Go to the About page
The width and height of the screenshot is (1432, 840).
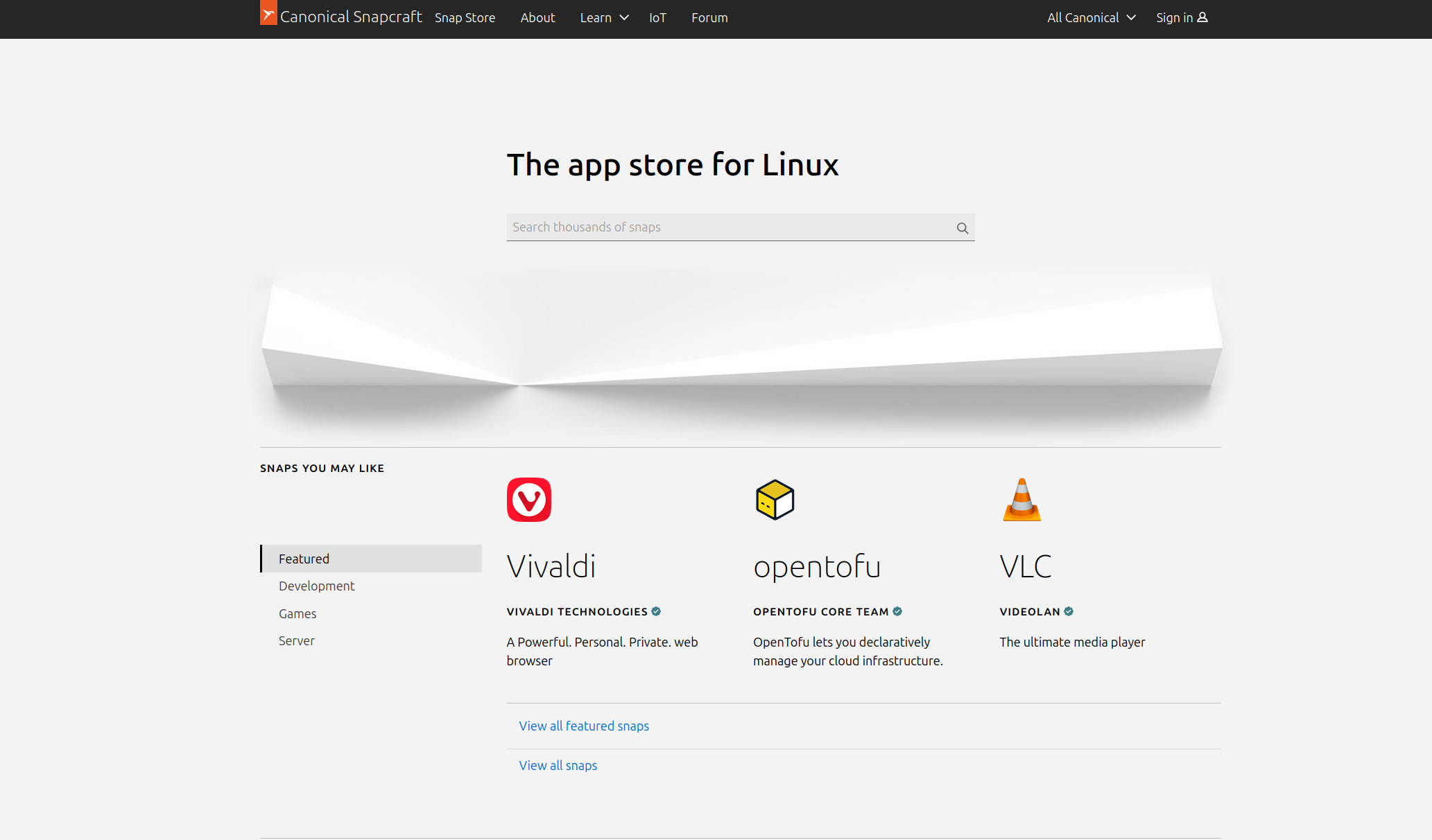click(x=537, y=18)
